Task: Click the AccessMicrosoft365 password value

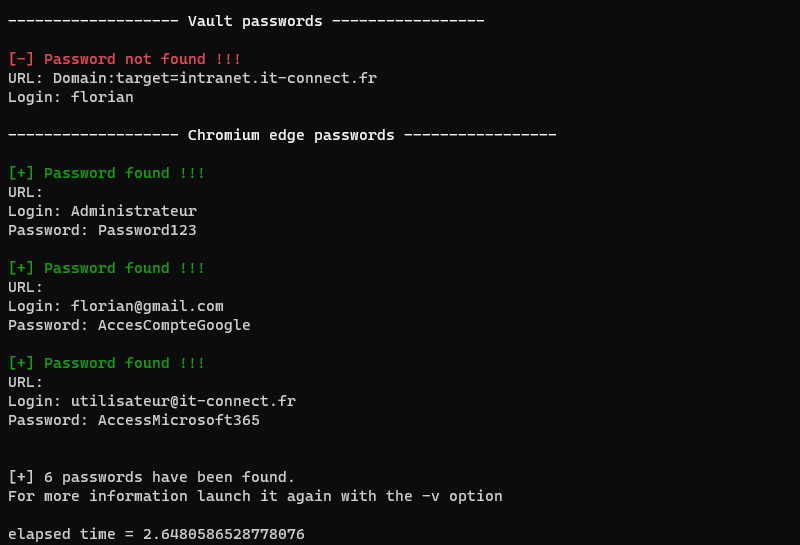Action: 178,420
